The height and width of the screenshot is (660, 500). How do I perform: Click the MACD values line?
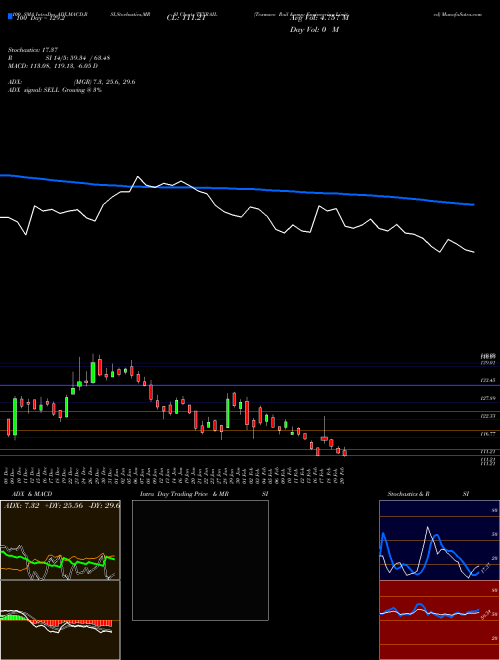coord(53,66)
